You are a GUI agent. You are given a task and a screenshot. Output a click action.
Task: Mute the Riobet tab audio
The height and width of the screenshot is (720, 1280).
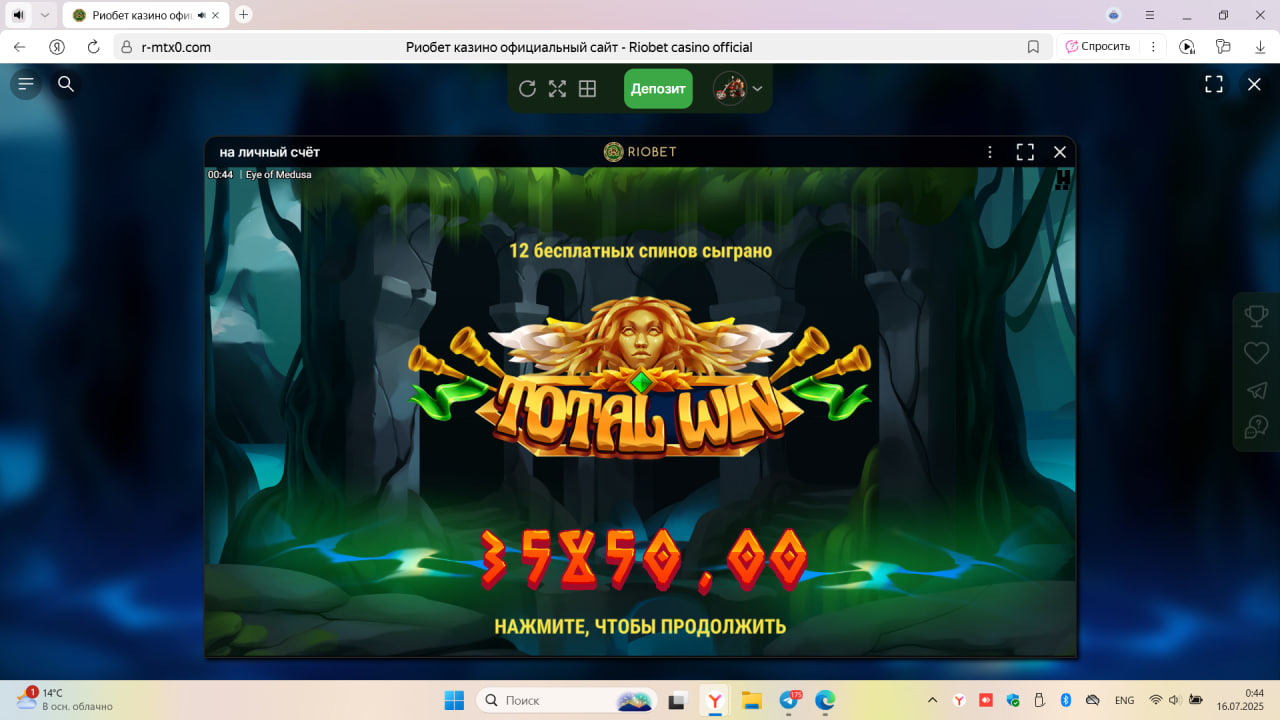(x=202, y=15)
